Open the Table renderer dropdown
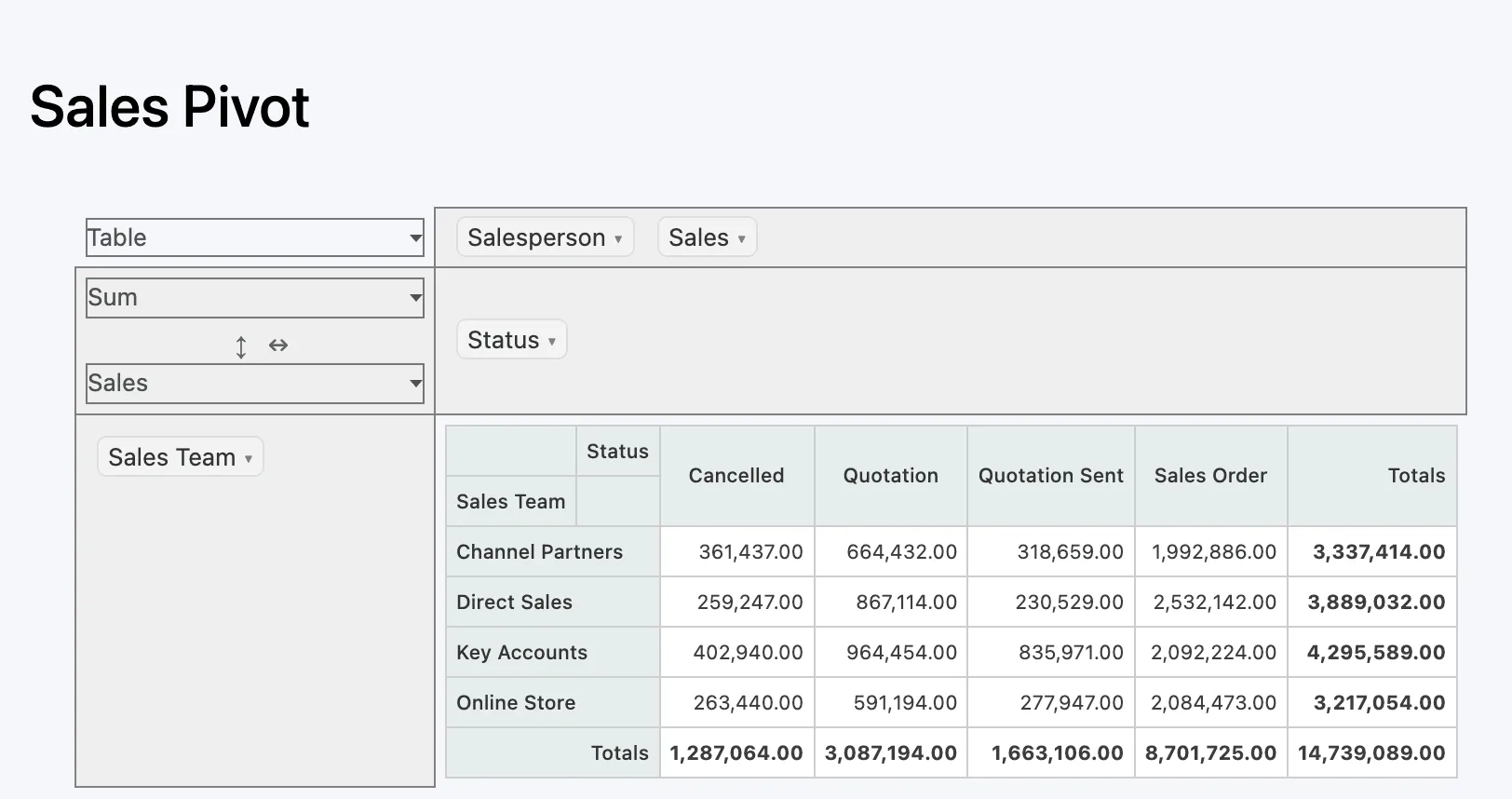 255,237
